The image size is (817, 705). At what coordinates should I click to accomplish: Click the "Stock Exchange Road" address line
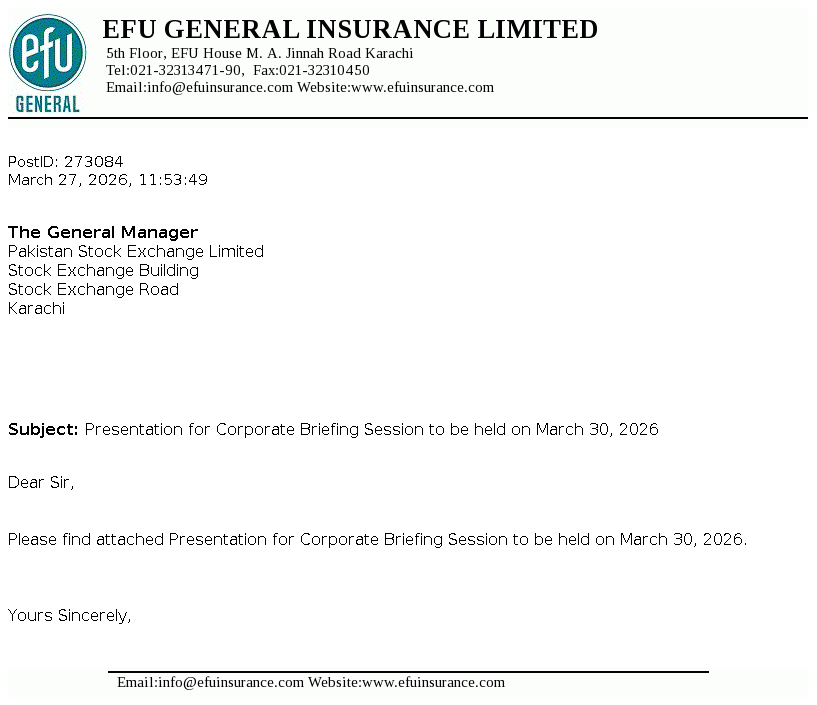pyautogui.click(x=94, y=289)
